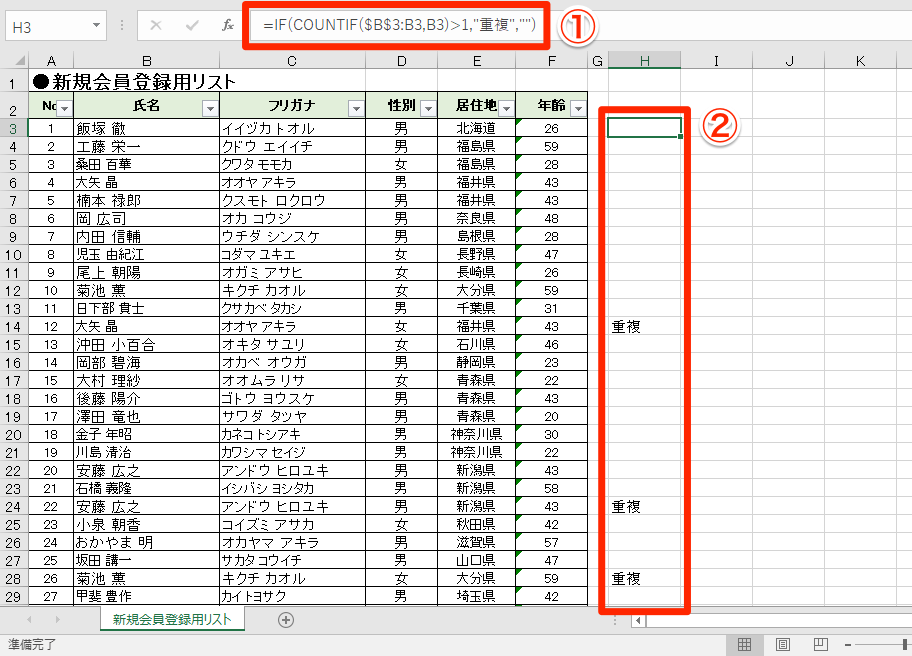
Task: Select the 新規会員登録用リスト sheet tab
Action: [x=172, y=619]
